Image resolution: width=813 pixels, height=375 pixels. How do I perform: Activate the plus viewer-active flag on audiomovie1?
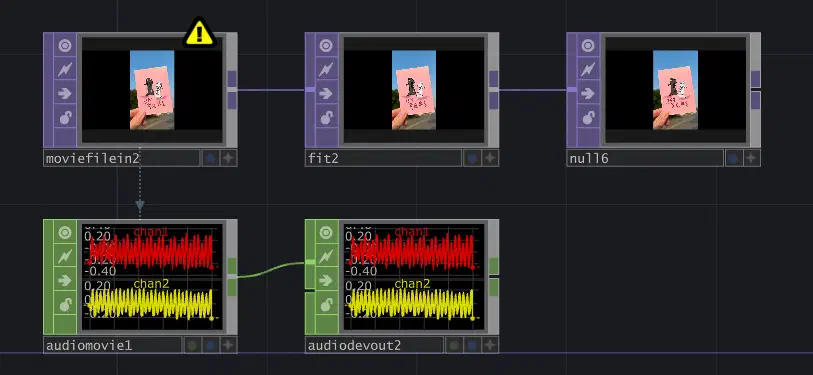(x=229, y=345)
